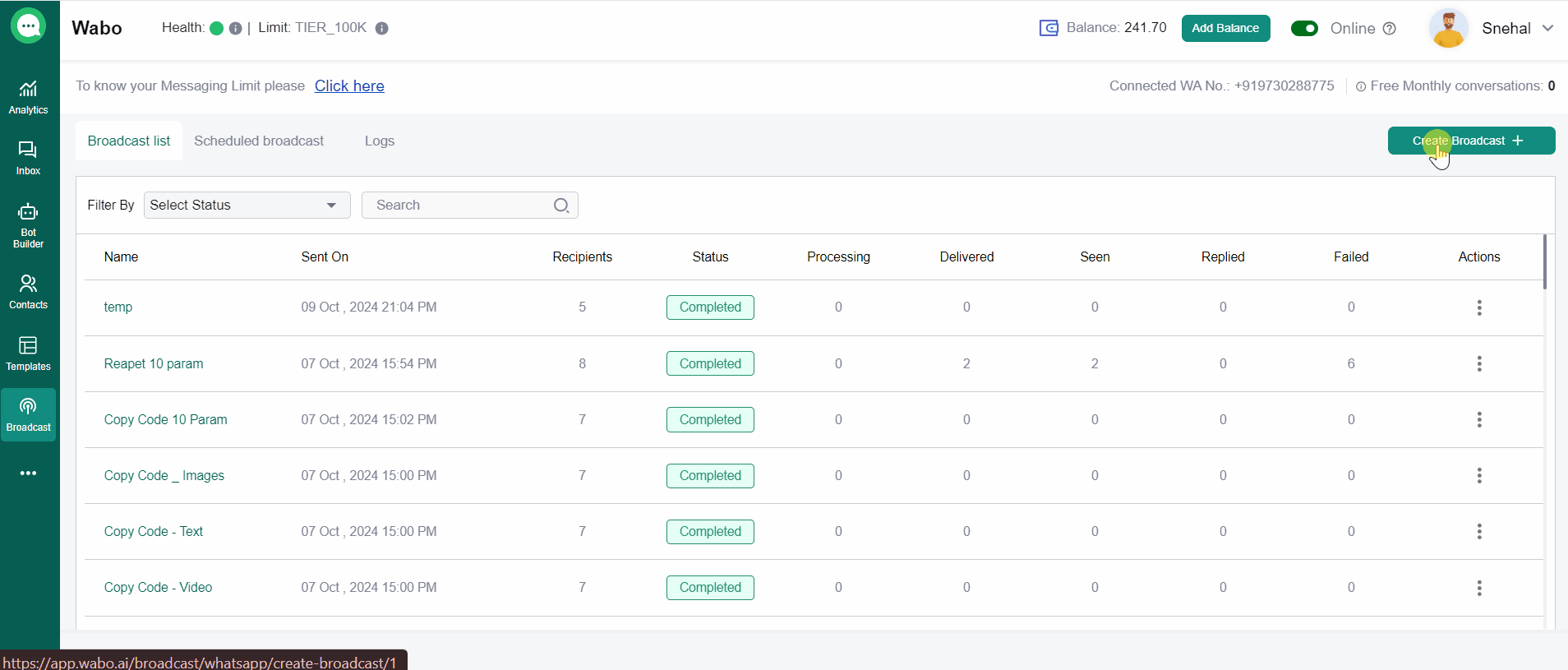The height and width of the screenshot is (670, 1568).
Task: Go to Bot Builder in sidebar
Action: [x=28, y=225]
